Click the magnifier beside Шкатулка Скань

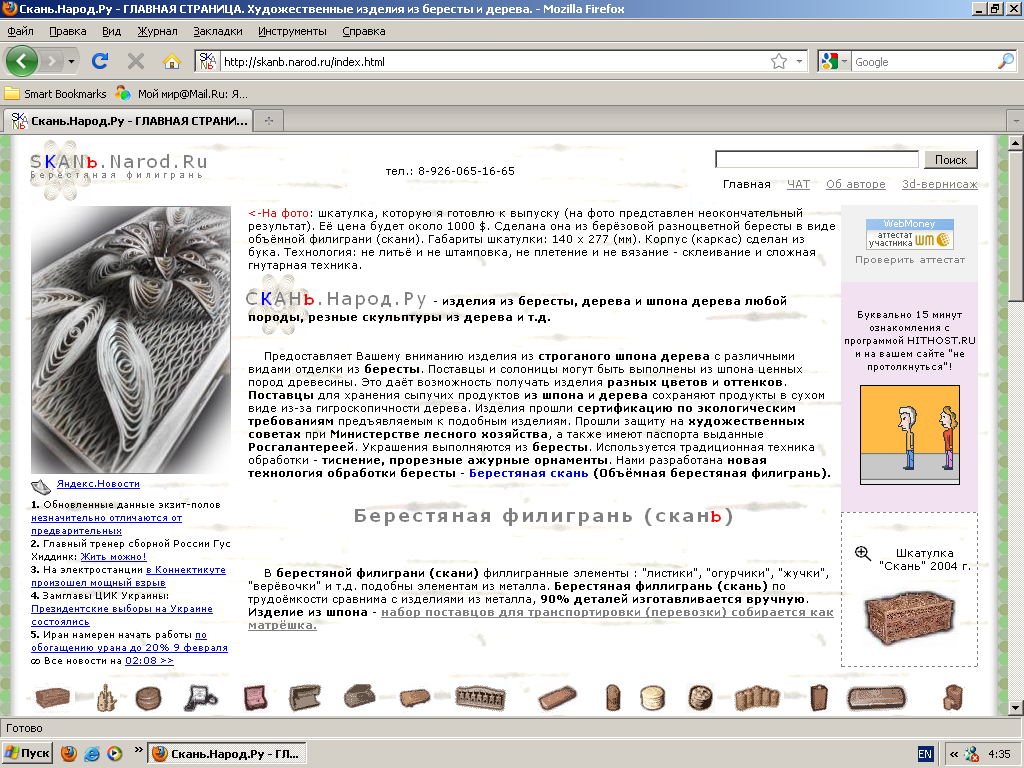point(862,553)
